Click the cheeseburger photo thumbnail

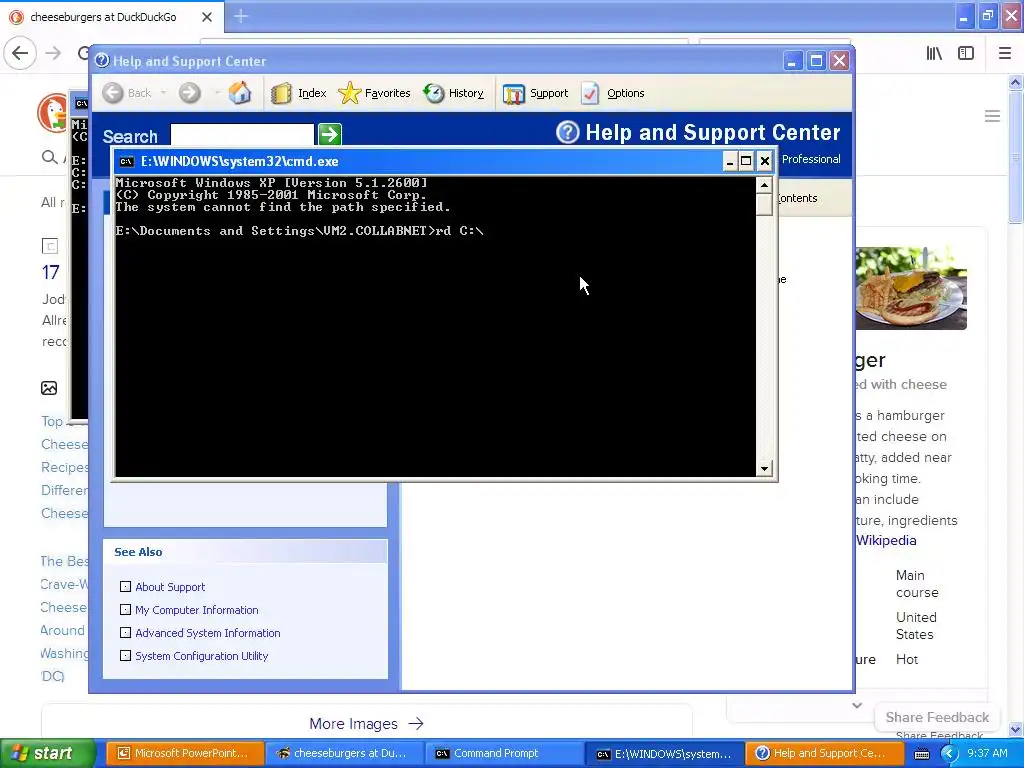[x=911, y=288]
